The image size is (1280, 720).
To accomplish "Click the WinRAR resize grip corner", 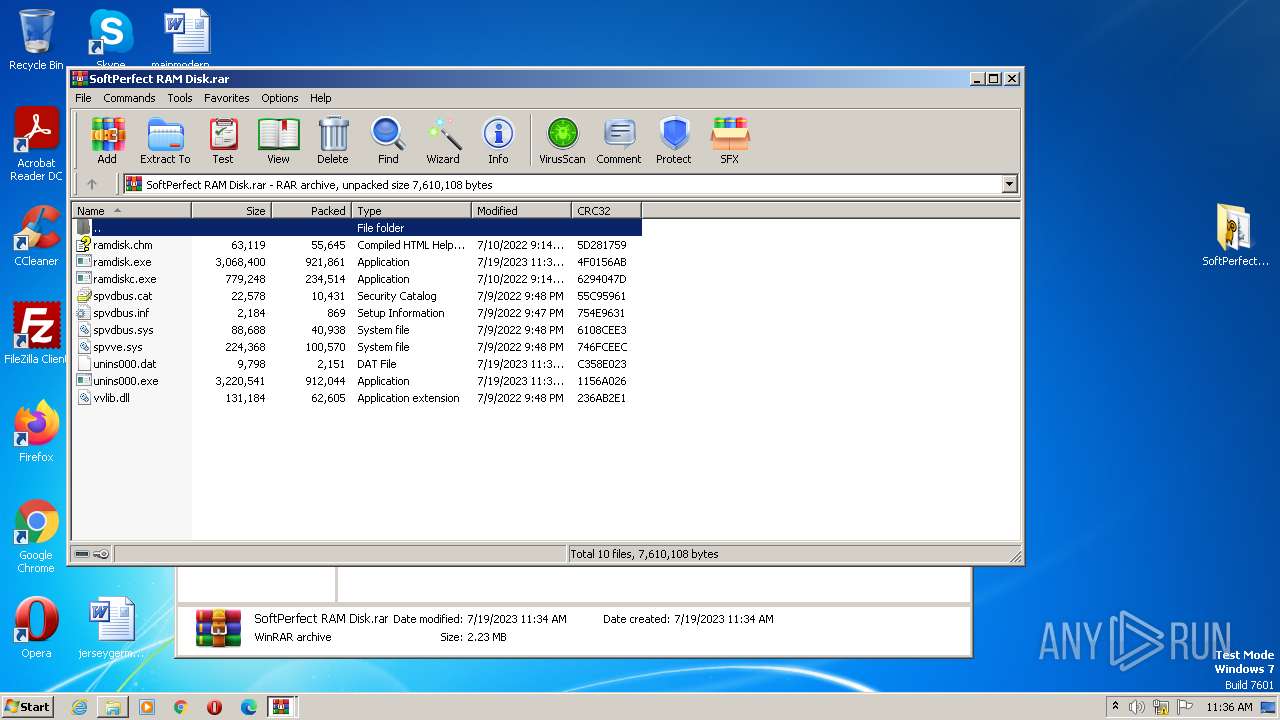I will point(1015,556).
